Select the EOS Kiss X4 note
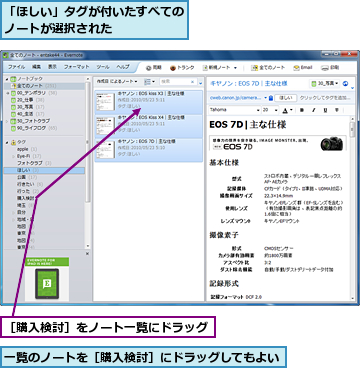The width and height of the screenshot is (360, 368). point(149,126)
